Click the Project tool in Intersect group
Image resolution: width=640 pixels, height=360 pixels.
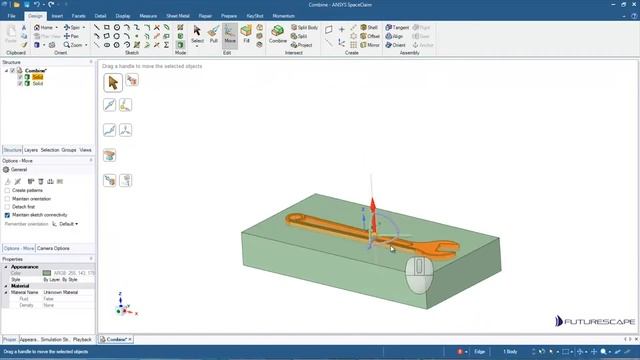[302, 45]
